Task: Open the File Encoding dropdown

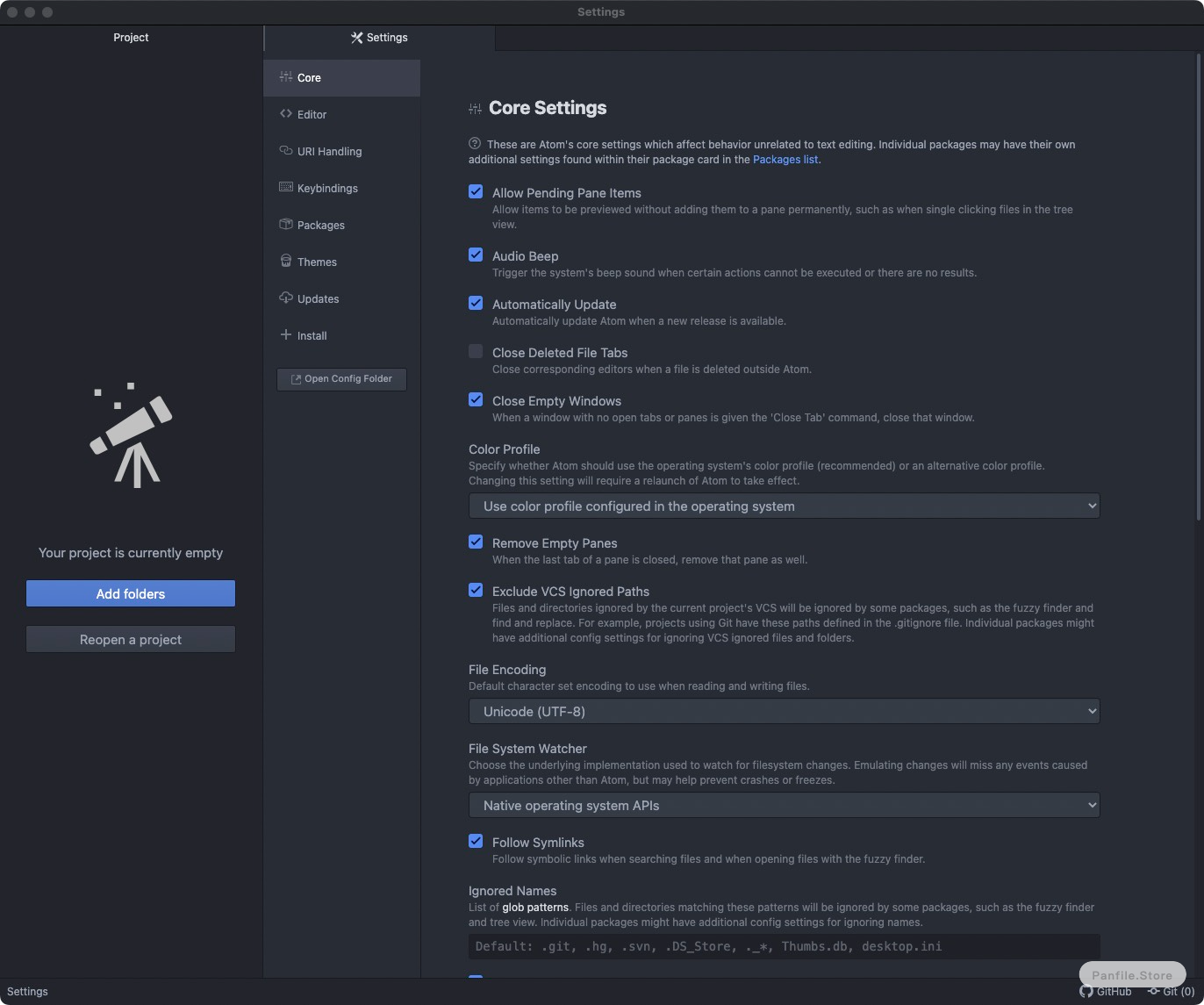Action: point(784,711)
